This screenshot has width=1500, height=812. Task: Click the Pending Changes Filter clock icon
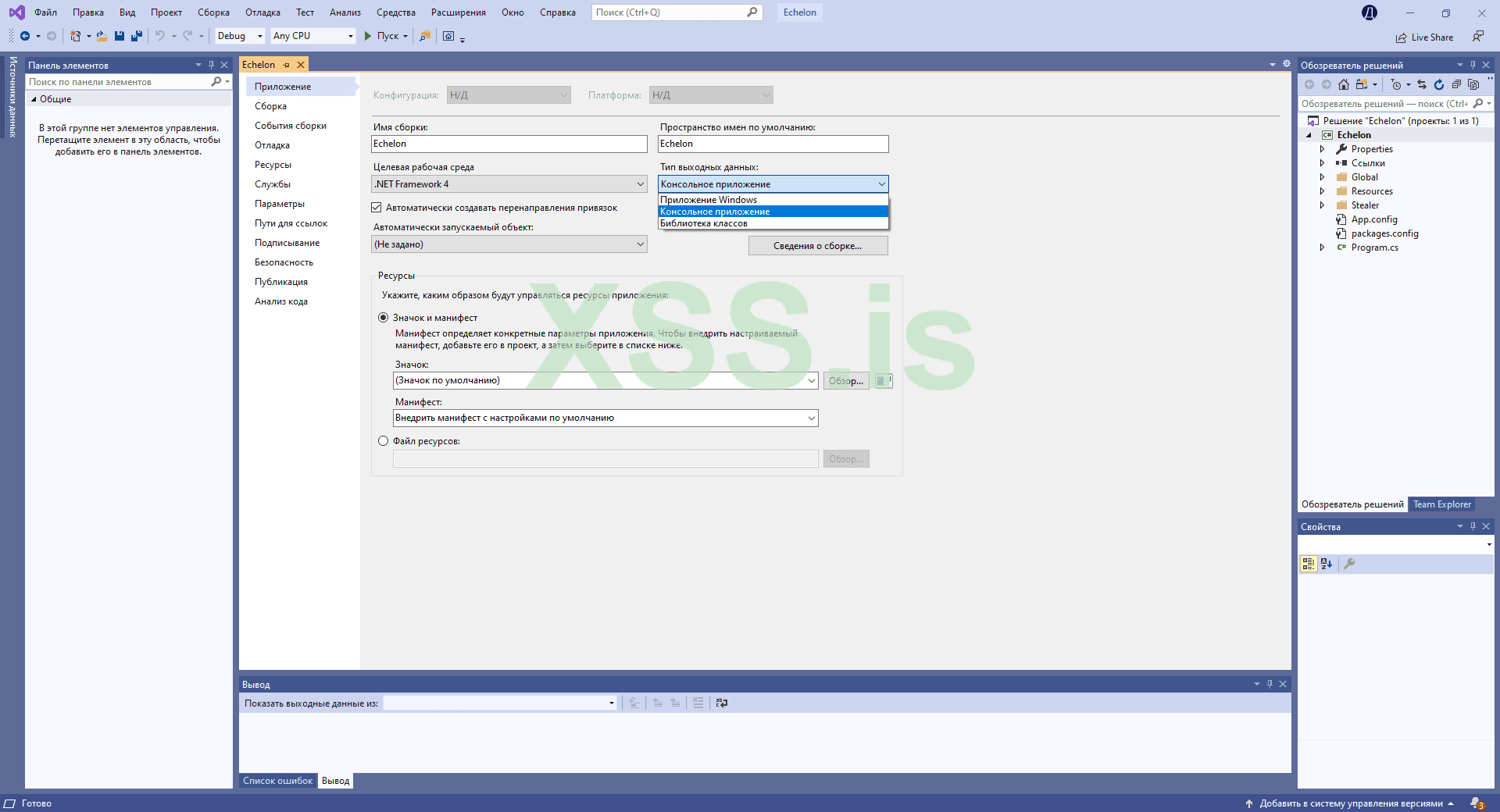(1396, 84)
